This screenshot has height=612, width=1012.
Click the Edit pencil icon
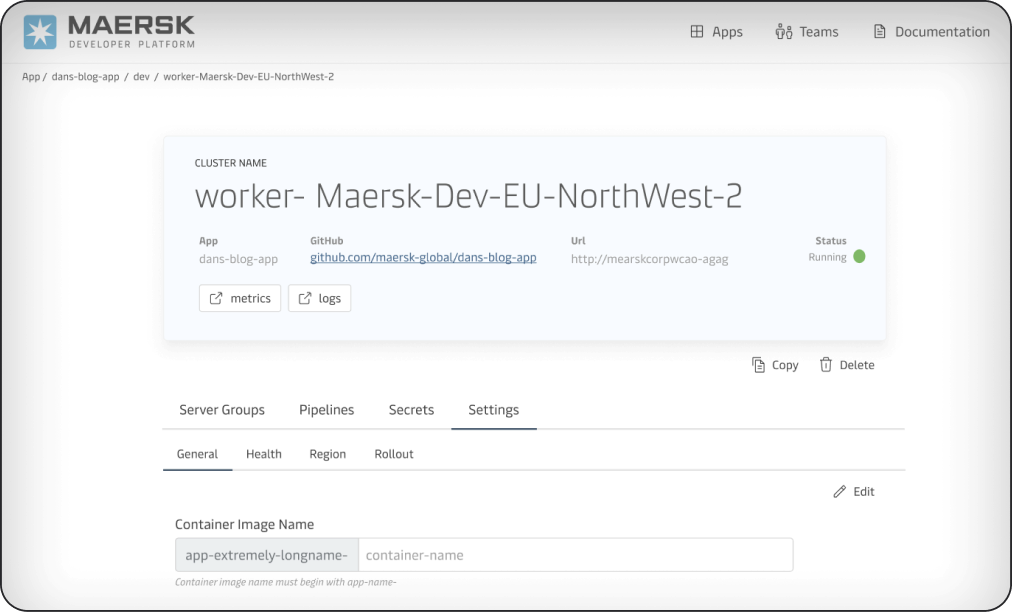click(840, 492)
